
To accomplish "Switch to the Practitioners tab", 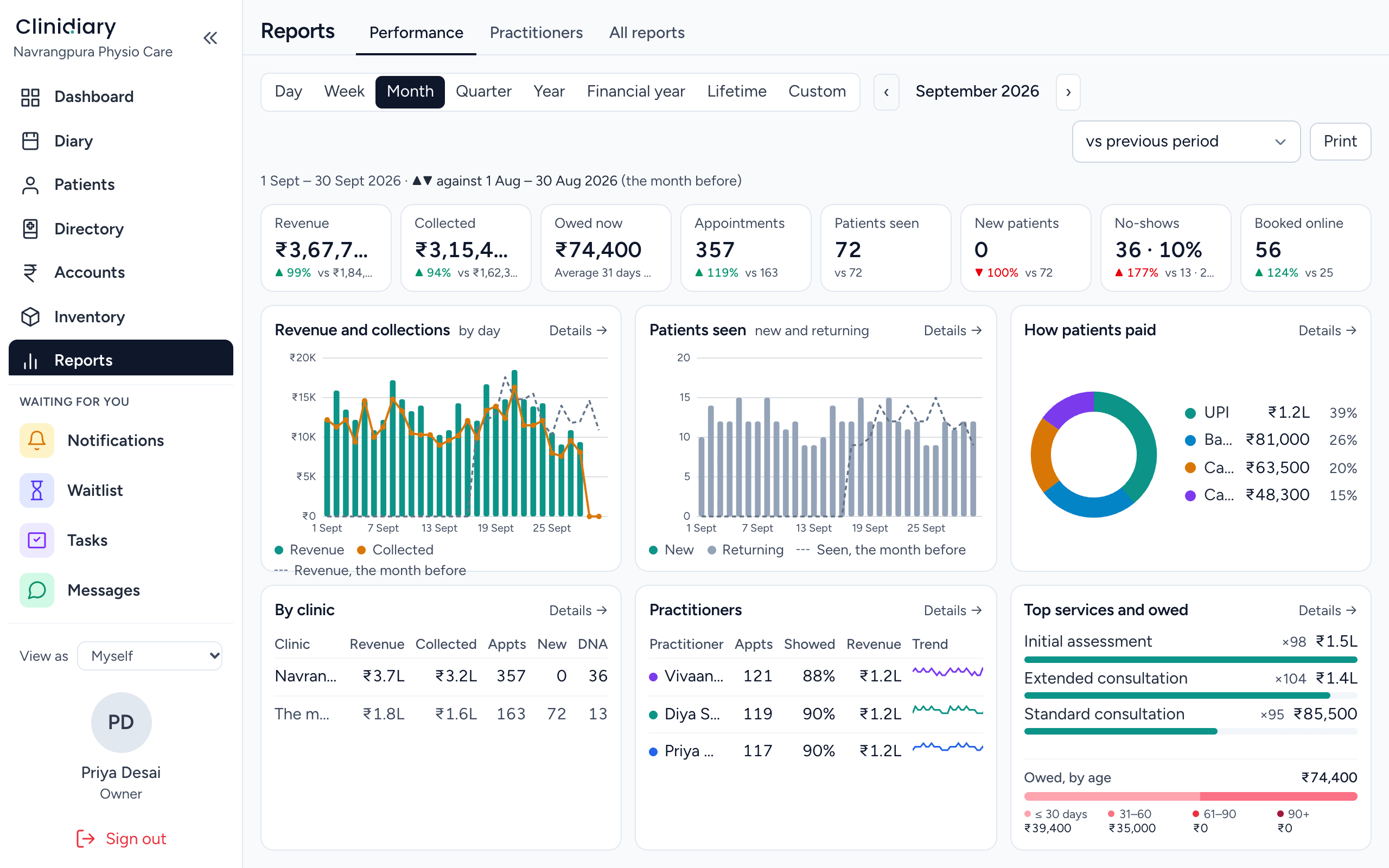I will point(536,33).
